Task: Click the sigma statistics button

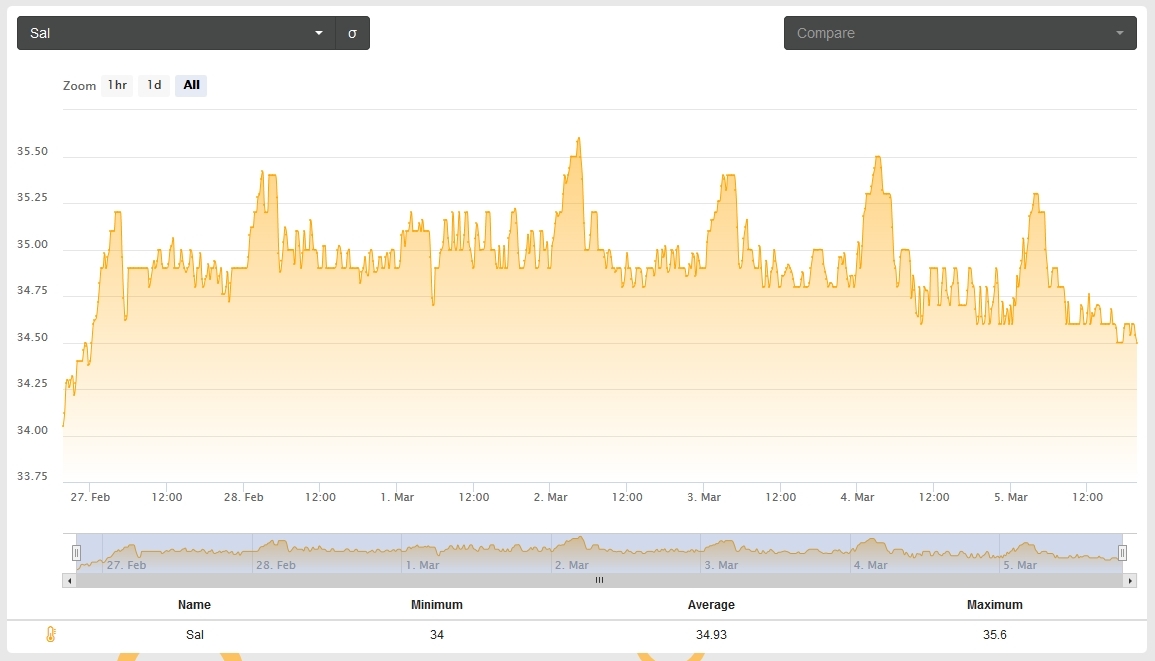Action: click(x=352, y=33)
